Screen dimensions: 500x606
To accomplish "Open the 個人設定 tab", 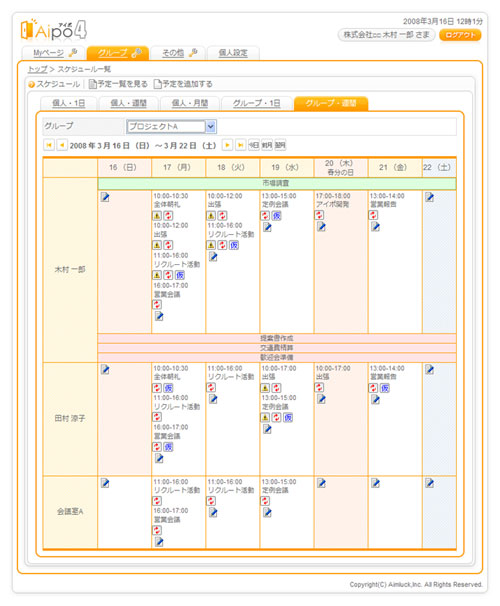I will (x=233, y=53).
